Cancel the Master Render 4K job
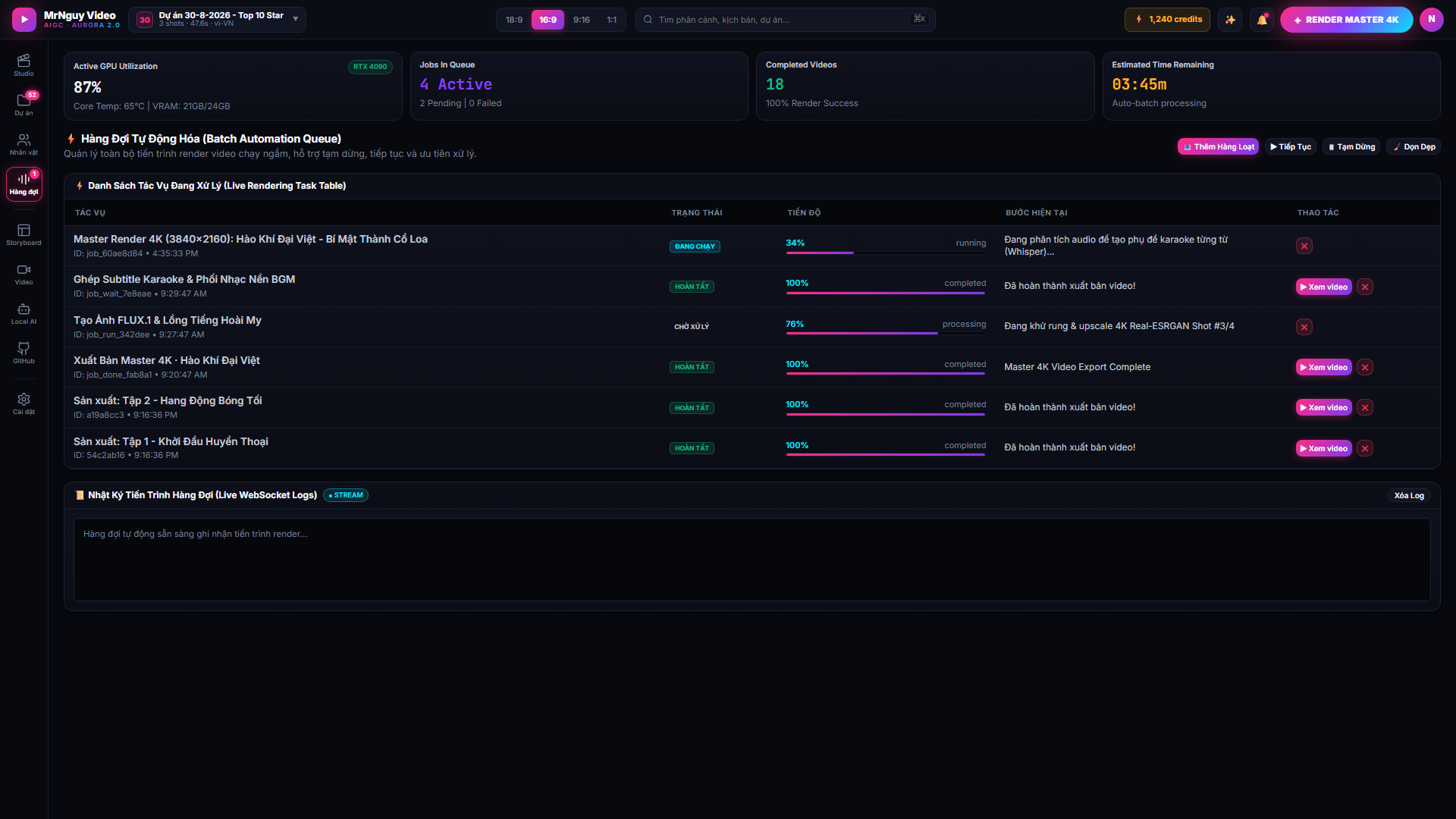 [1304, 246]
